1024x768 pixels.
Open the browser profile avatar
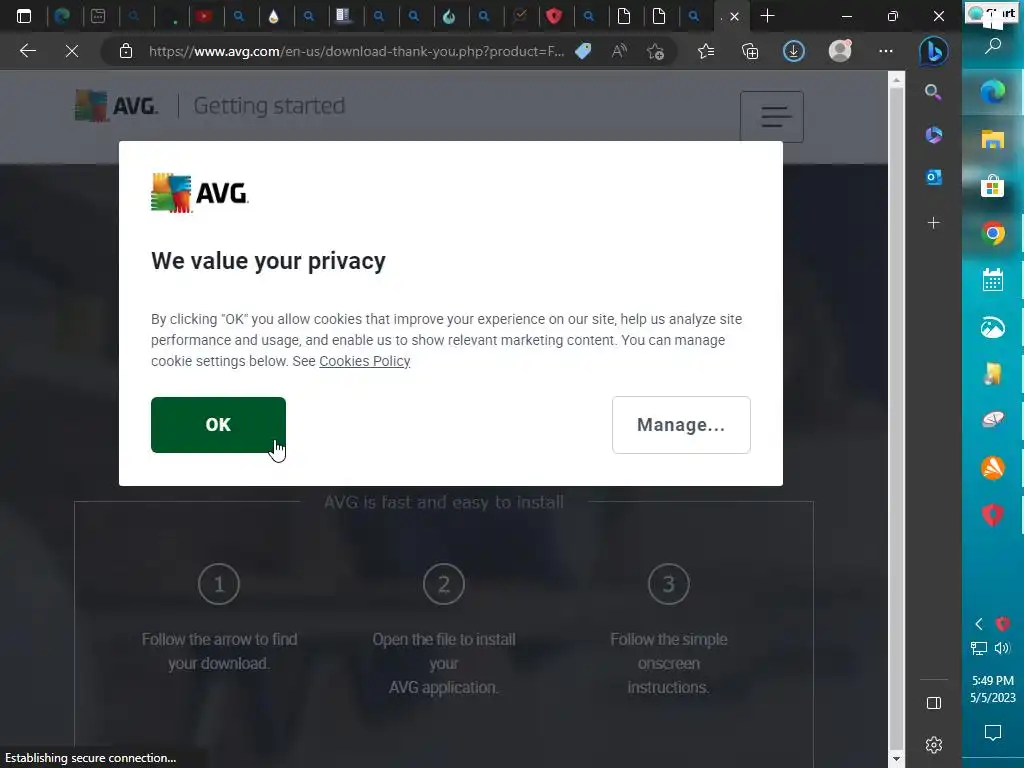[840, 51]
